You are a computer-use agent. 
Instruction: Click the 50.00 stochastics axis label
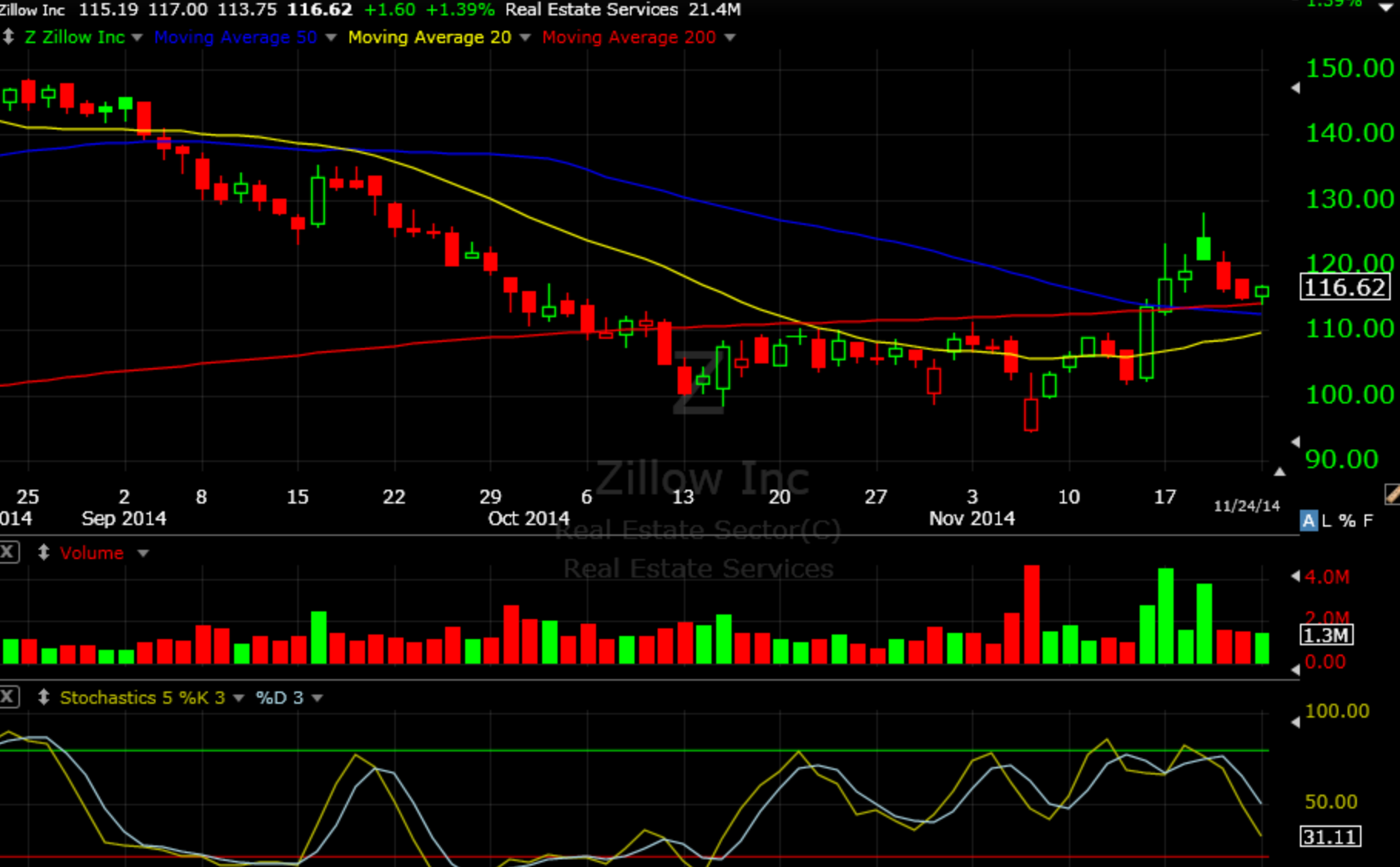1331,802
